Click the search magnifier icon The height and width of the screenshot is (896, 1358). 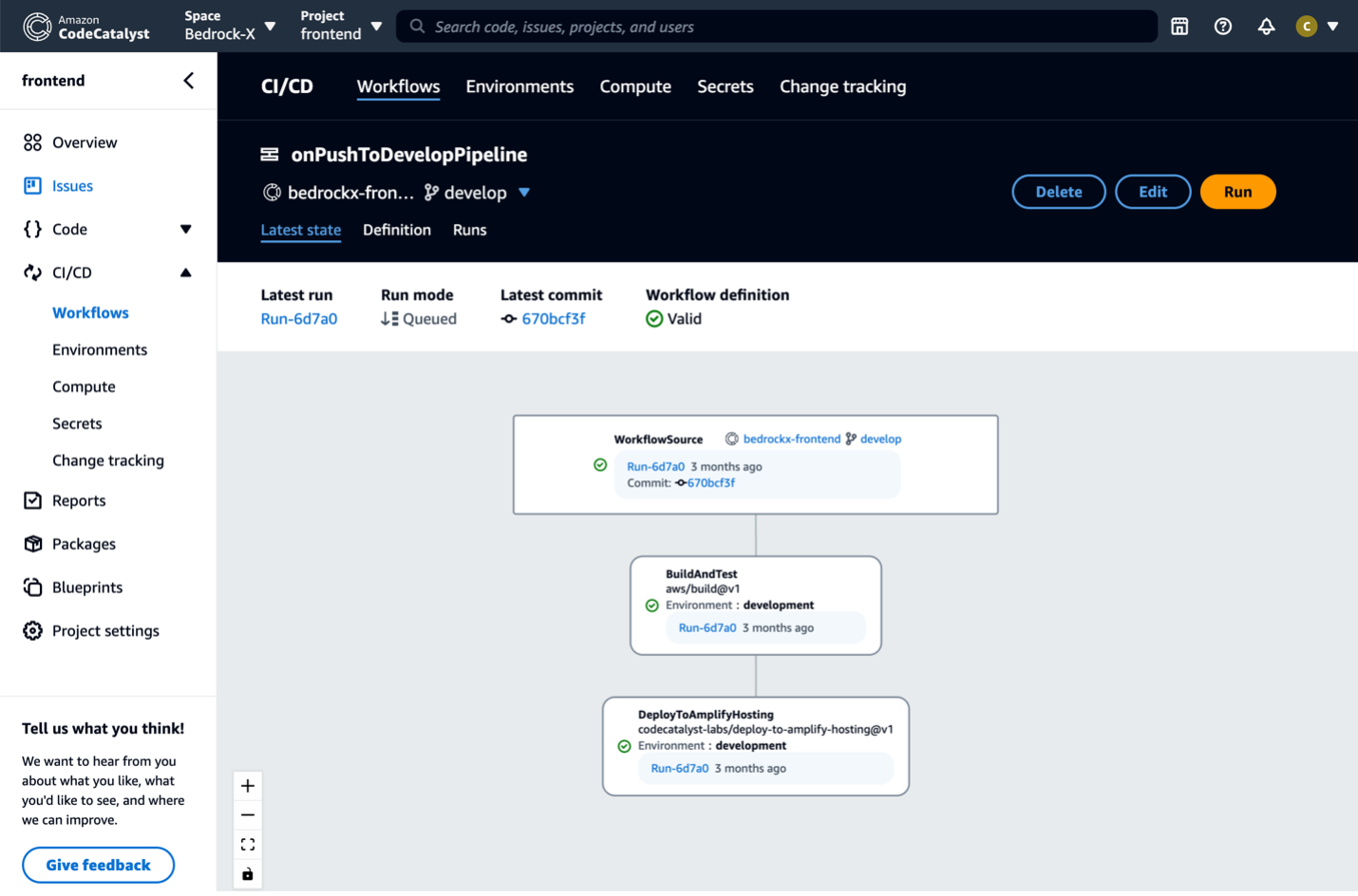[x=417, y=27]
